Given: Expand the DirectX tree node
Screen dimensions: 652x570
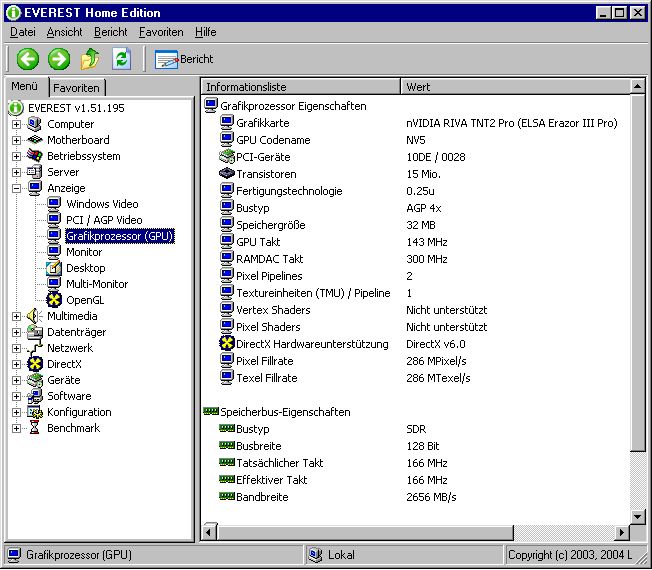Looking at the screenshot, I should pyautogui.click(x=16, y=364).
